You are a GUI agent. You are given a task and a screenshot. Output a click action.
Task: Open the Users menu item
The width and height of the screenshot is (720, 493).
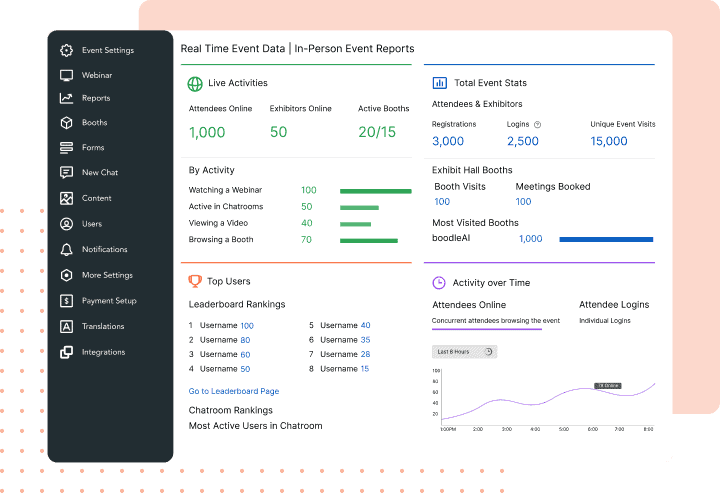92,224
